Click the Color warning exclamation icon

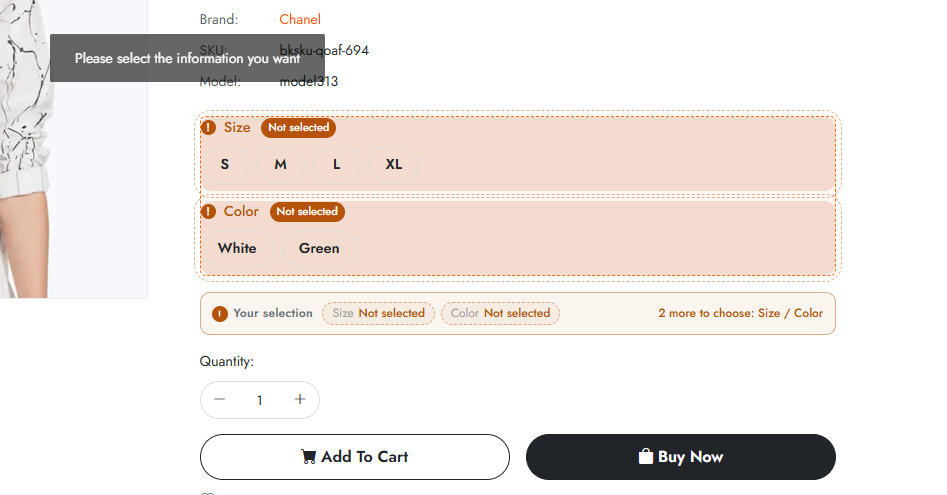click(208, 211)
